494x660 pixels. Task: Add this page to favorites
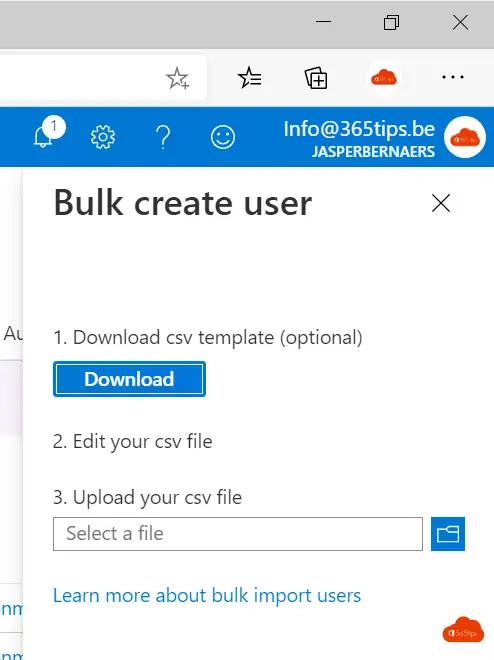point(177,78)
